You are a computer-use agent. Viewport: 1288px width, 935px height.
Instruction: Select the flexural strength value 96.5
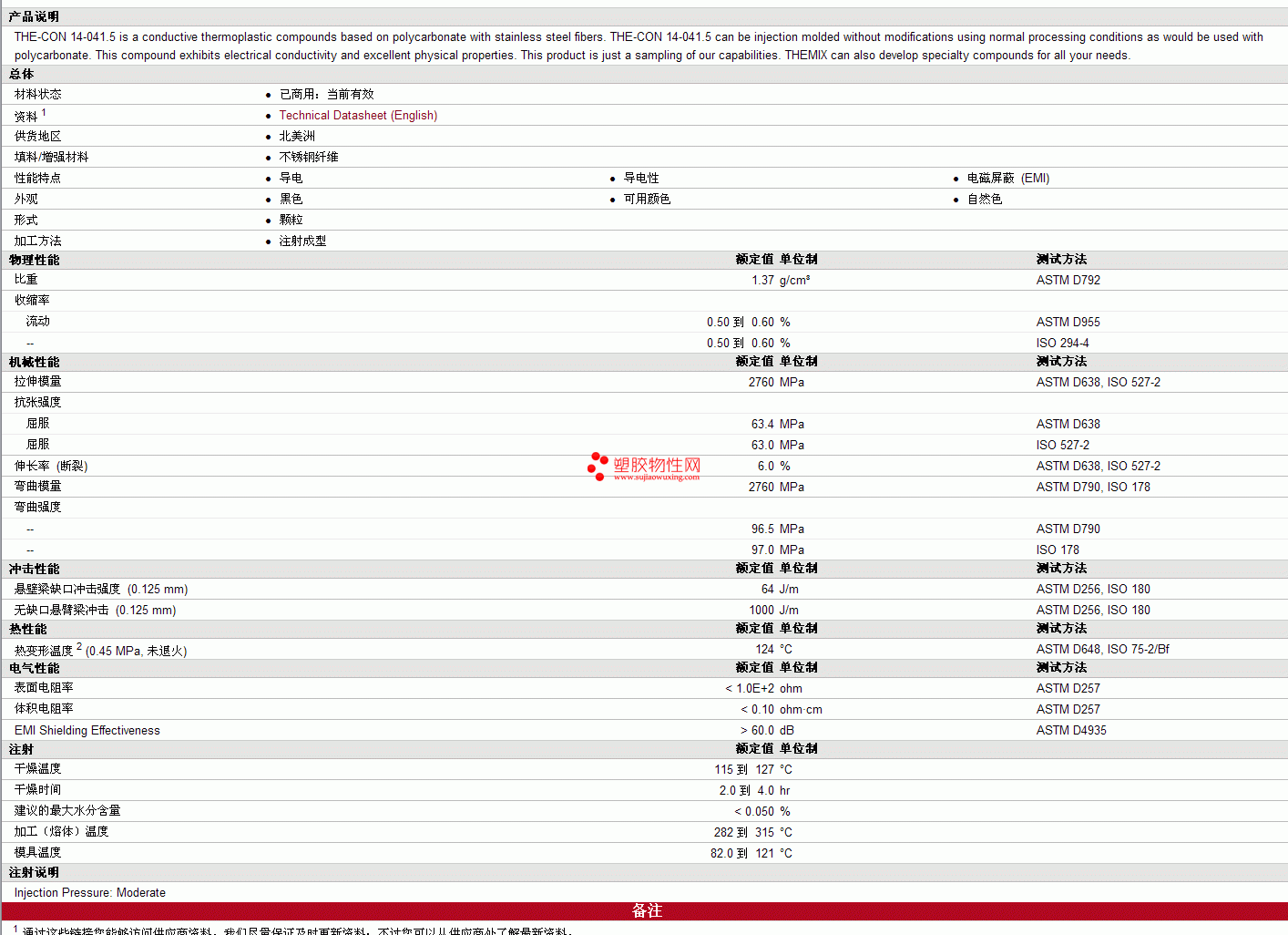tap(762, 529)
